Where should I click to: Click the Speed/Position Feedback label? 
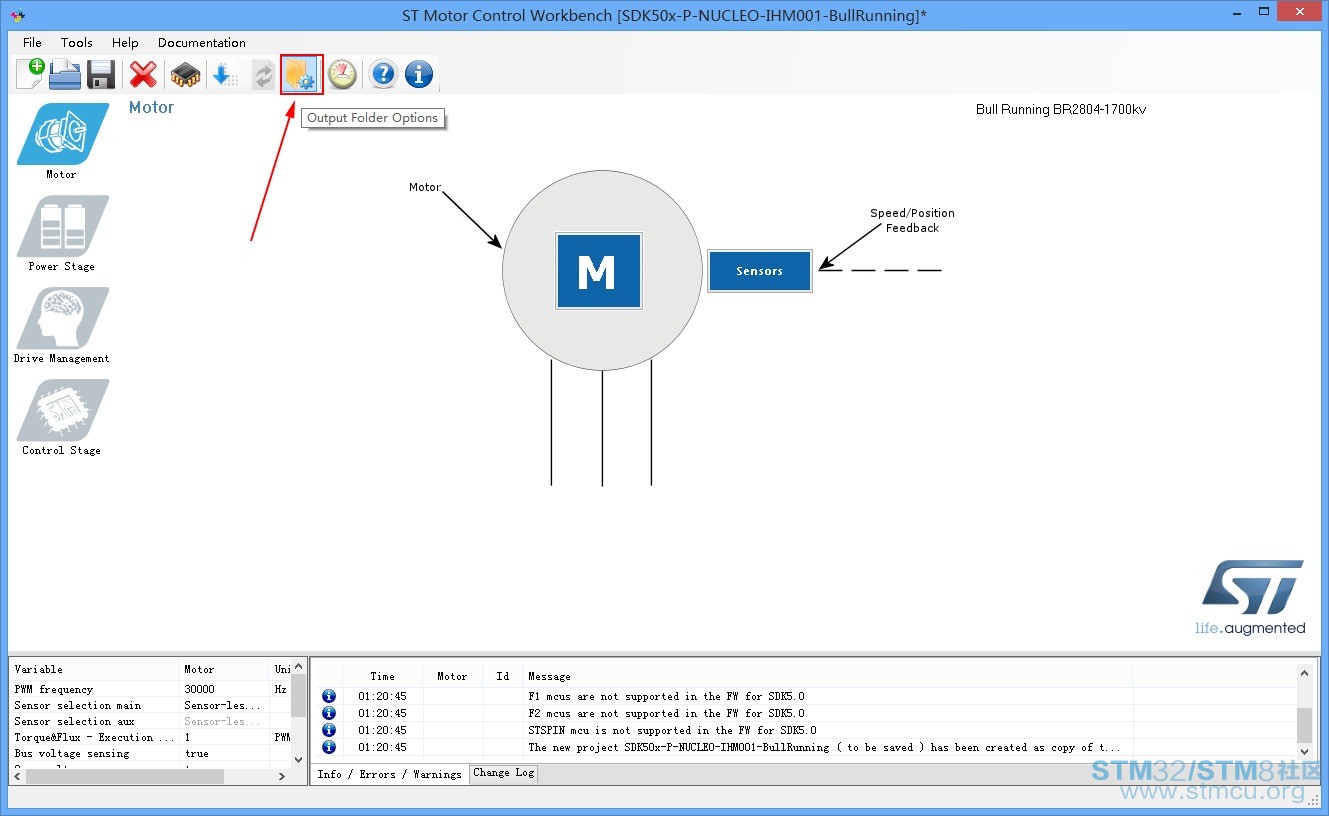[x=912, y=220]
